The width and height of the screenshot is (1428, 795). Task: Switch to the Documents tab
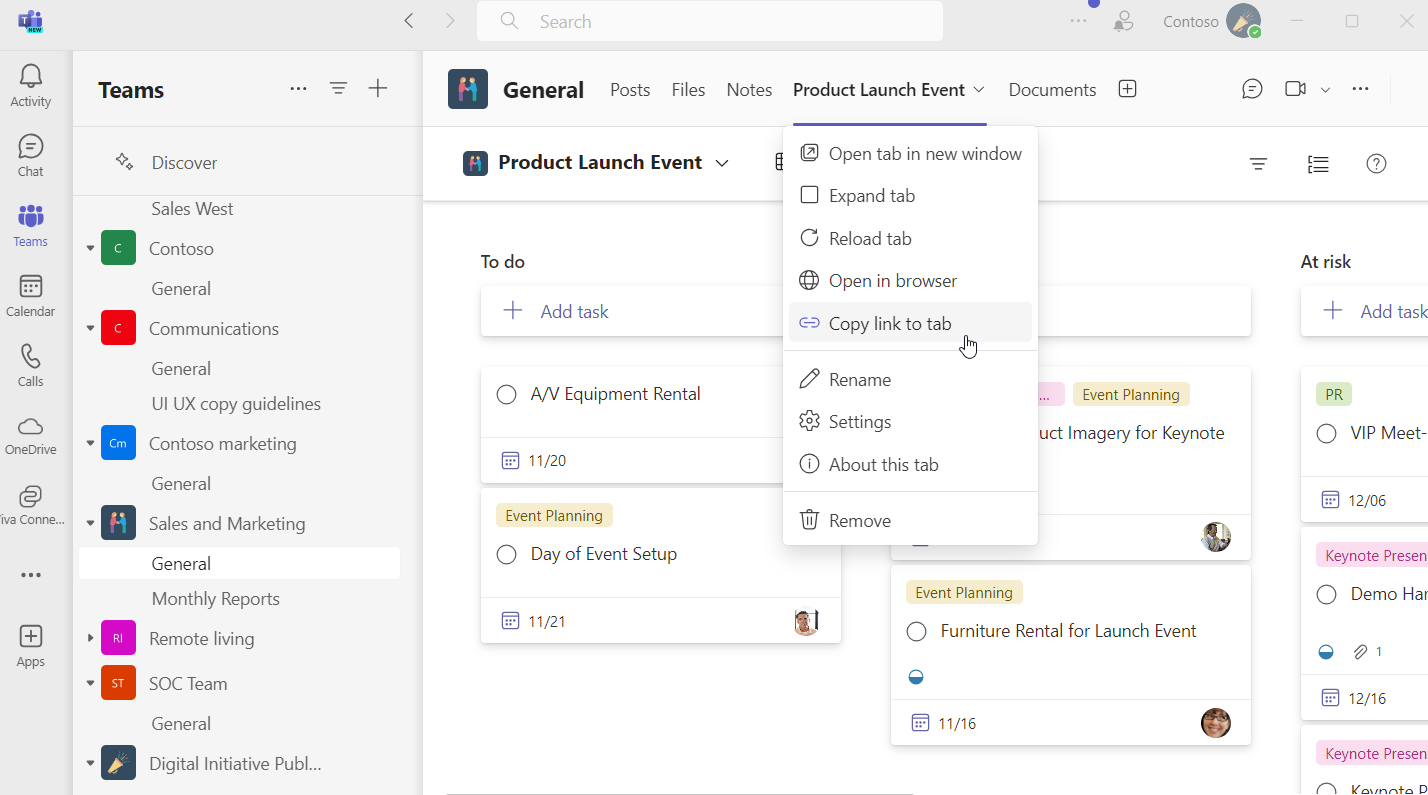1052,90
